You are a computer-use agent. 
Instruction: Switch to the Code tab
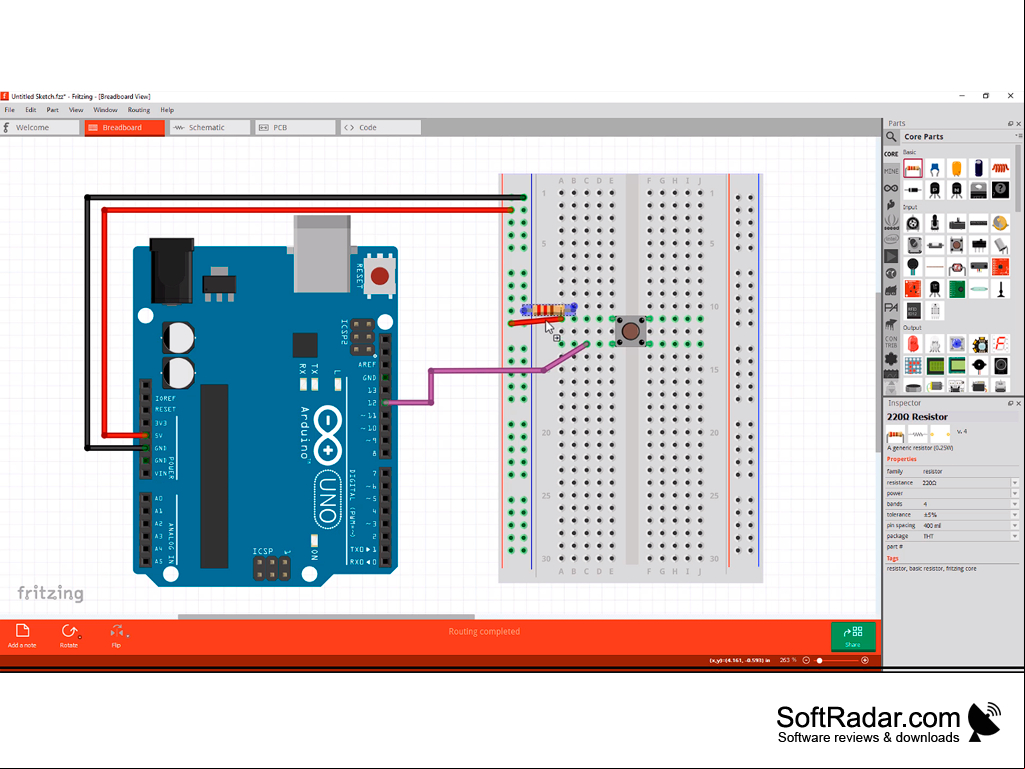click(x=380, y=128)
